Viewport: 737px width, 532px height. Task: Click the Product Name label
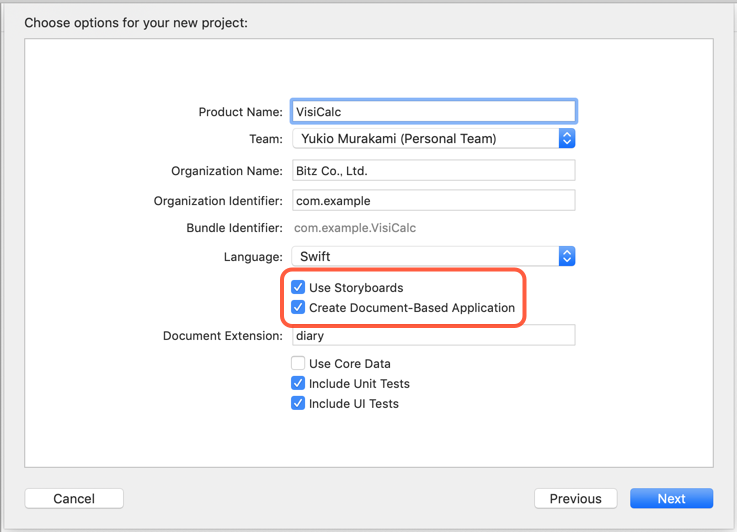(240, 112)
